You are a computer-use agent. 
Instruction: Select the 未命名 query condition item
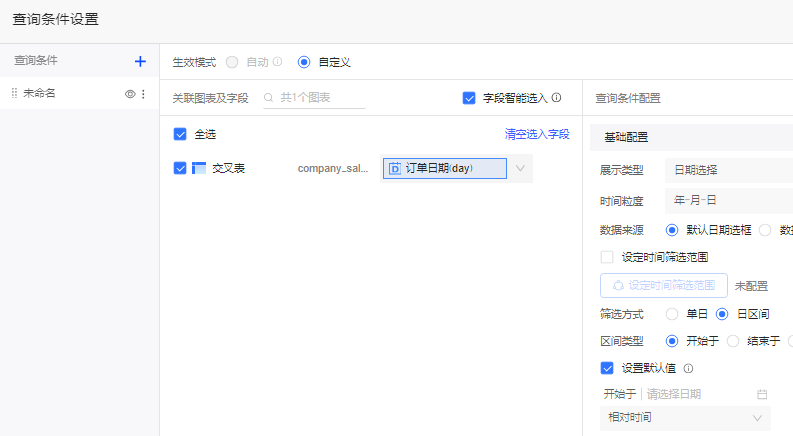tap(60, 93)
